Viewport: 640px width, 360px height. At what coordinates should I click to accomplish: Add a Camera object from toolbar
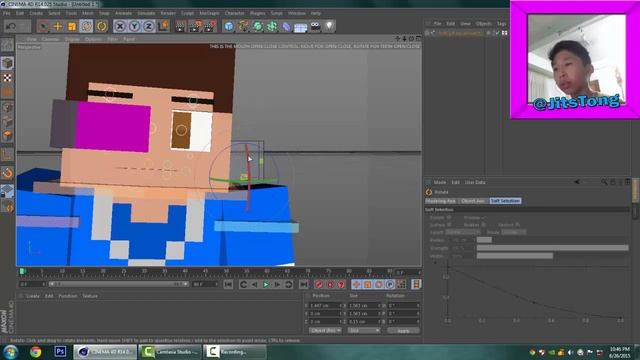(315, 26)
